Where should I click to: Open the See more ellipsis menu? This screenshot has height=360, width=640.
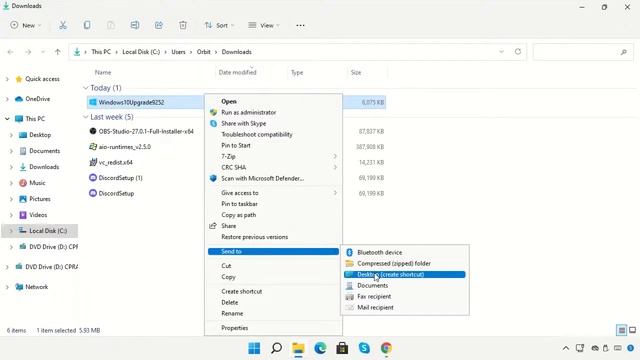point(300,25)
